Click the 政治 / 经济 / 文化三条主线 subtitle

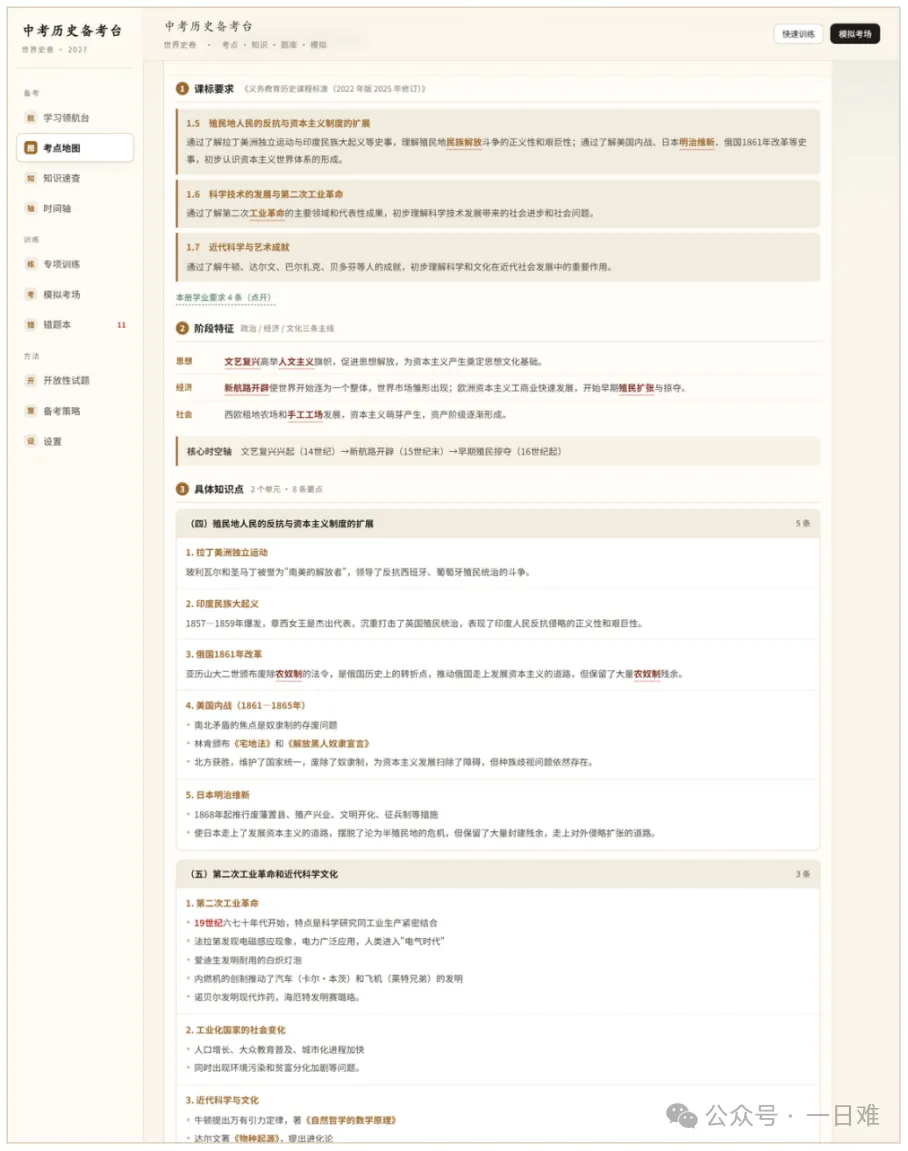tap(287, 329)
